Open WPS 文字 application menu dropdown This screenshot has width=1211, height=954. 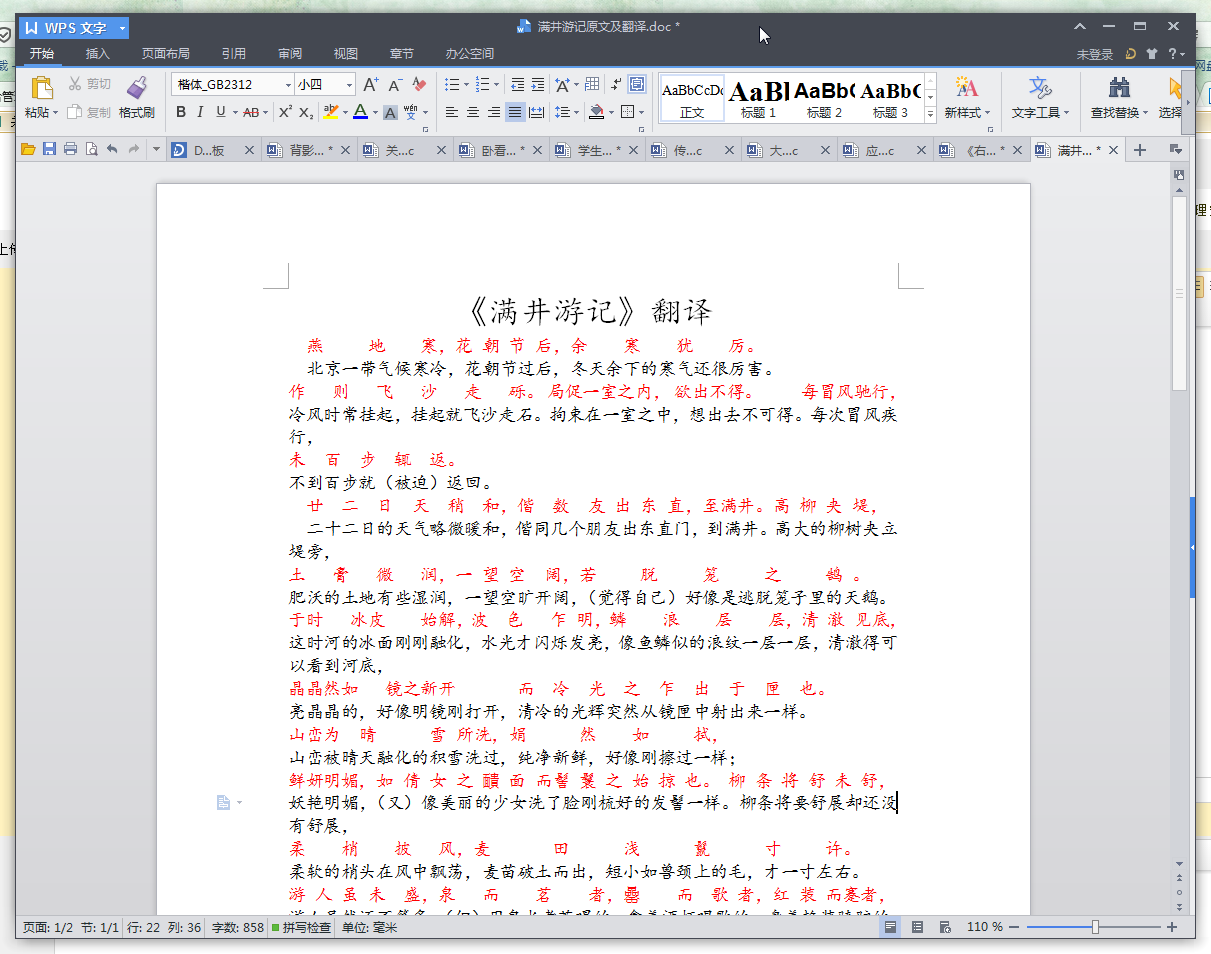click(x=121, y=28)
